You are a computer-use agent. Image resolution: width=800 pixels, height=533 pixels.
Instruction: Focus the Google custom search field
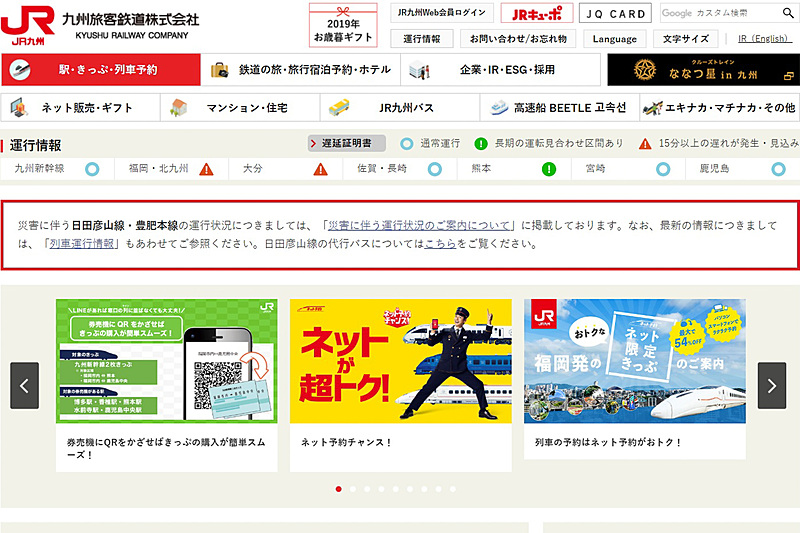point(718,13)
